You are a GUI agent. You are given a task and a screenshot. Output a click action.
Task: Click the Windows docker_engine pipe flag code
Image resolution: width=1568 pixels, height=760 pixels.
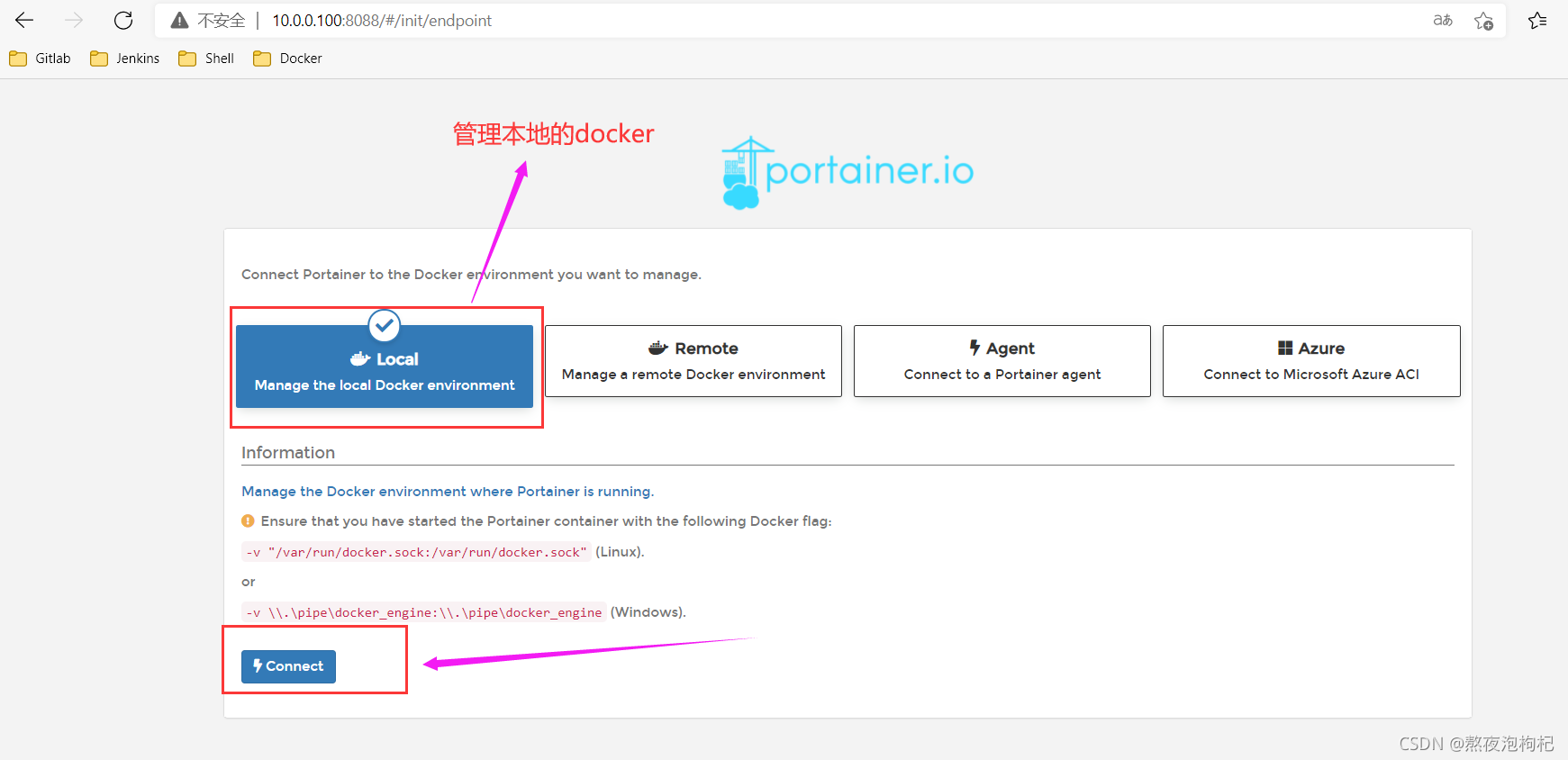pos(424,612)
